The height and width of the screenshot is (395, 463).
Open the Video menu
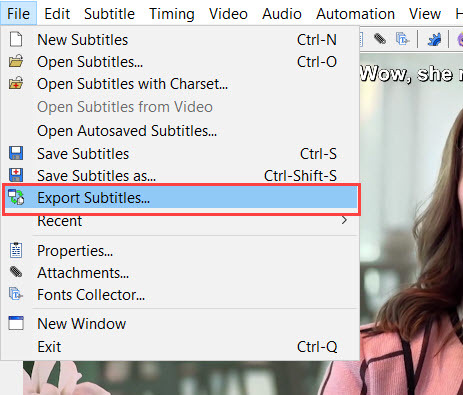click(x=228, y=14)
